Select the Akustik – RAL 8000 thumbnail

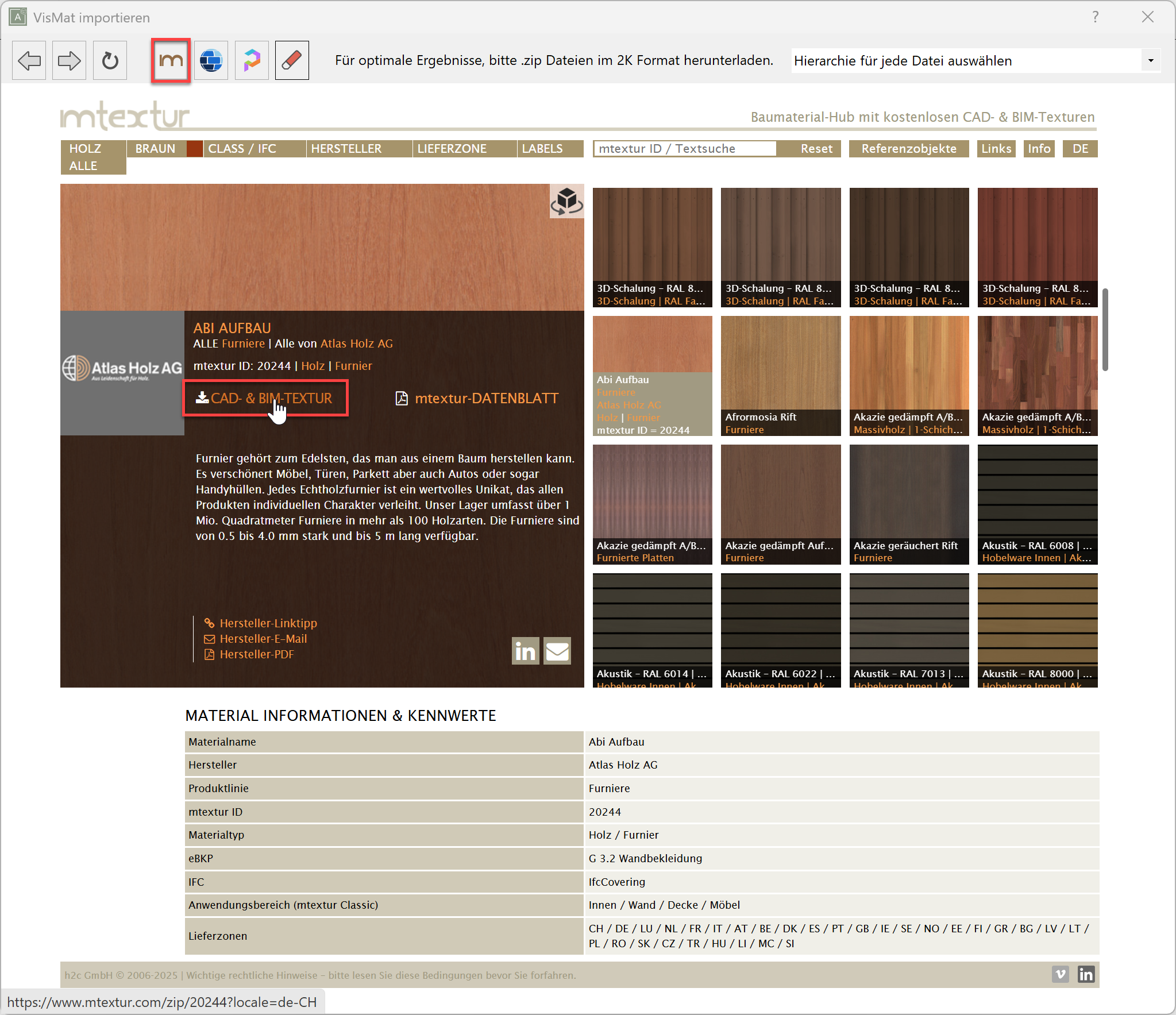pyautogui.click(x=1038, y=630)
